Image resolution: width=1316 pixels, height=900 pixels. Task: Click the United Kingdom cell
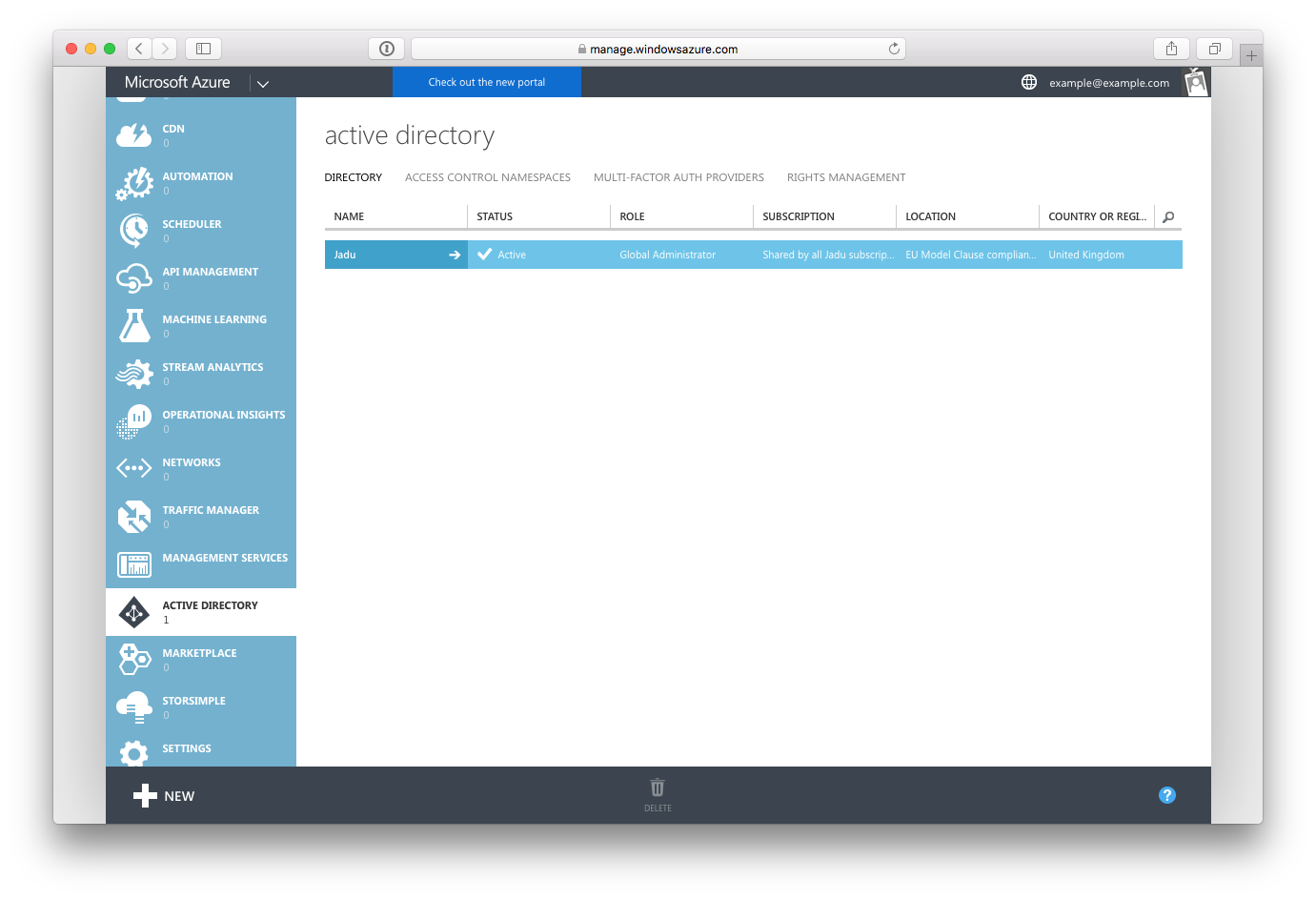pos(1110,255)
